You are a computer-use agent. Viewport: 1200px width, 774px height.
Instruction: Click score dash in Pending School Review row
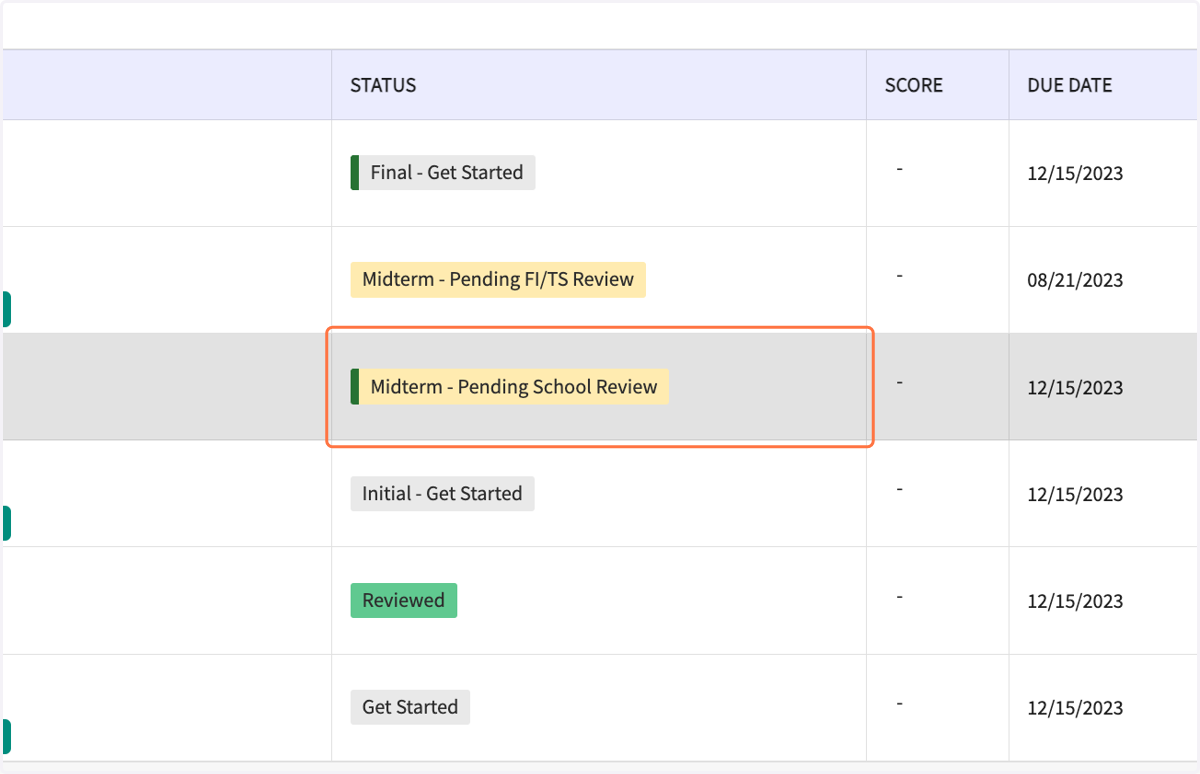(900, 383)
